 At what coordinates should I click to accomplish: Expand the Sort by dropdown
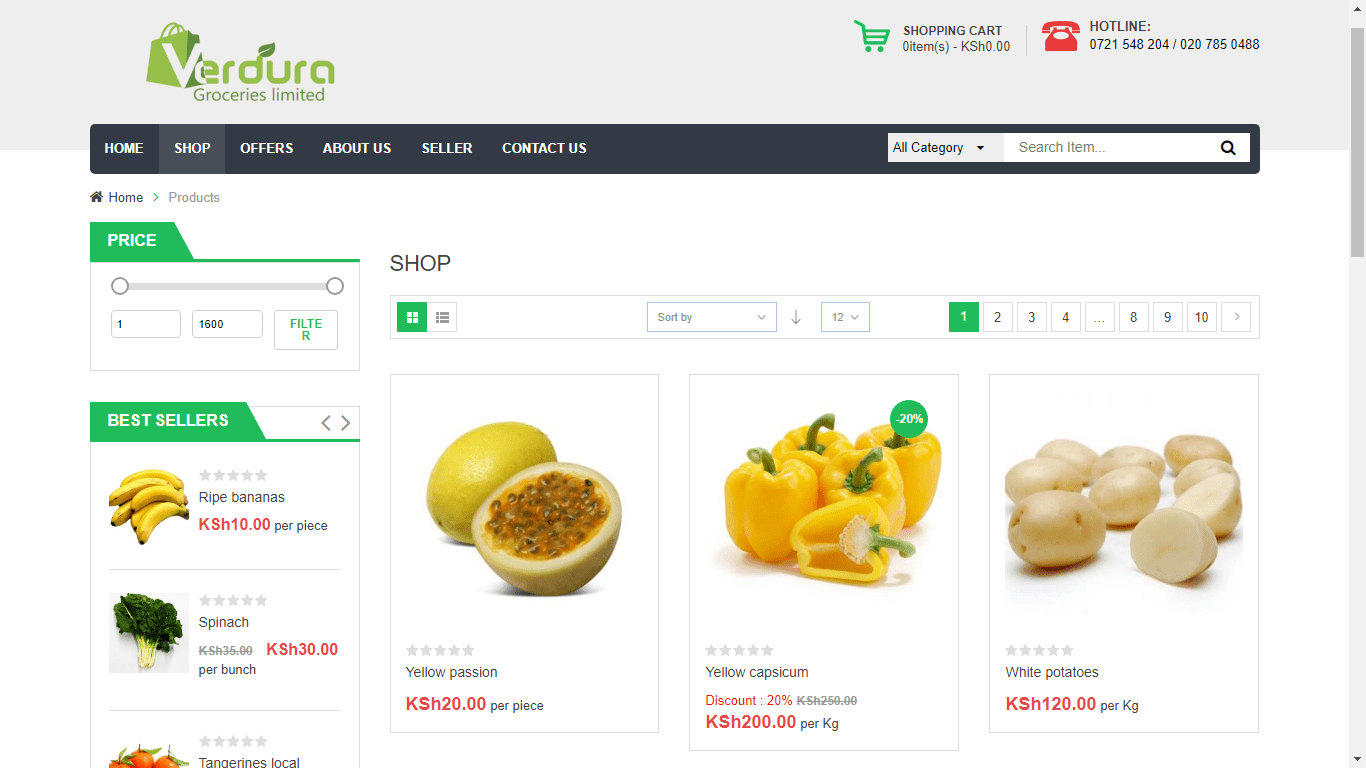pos(712,317)
